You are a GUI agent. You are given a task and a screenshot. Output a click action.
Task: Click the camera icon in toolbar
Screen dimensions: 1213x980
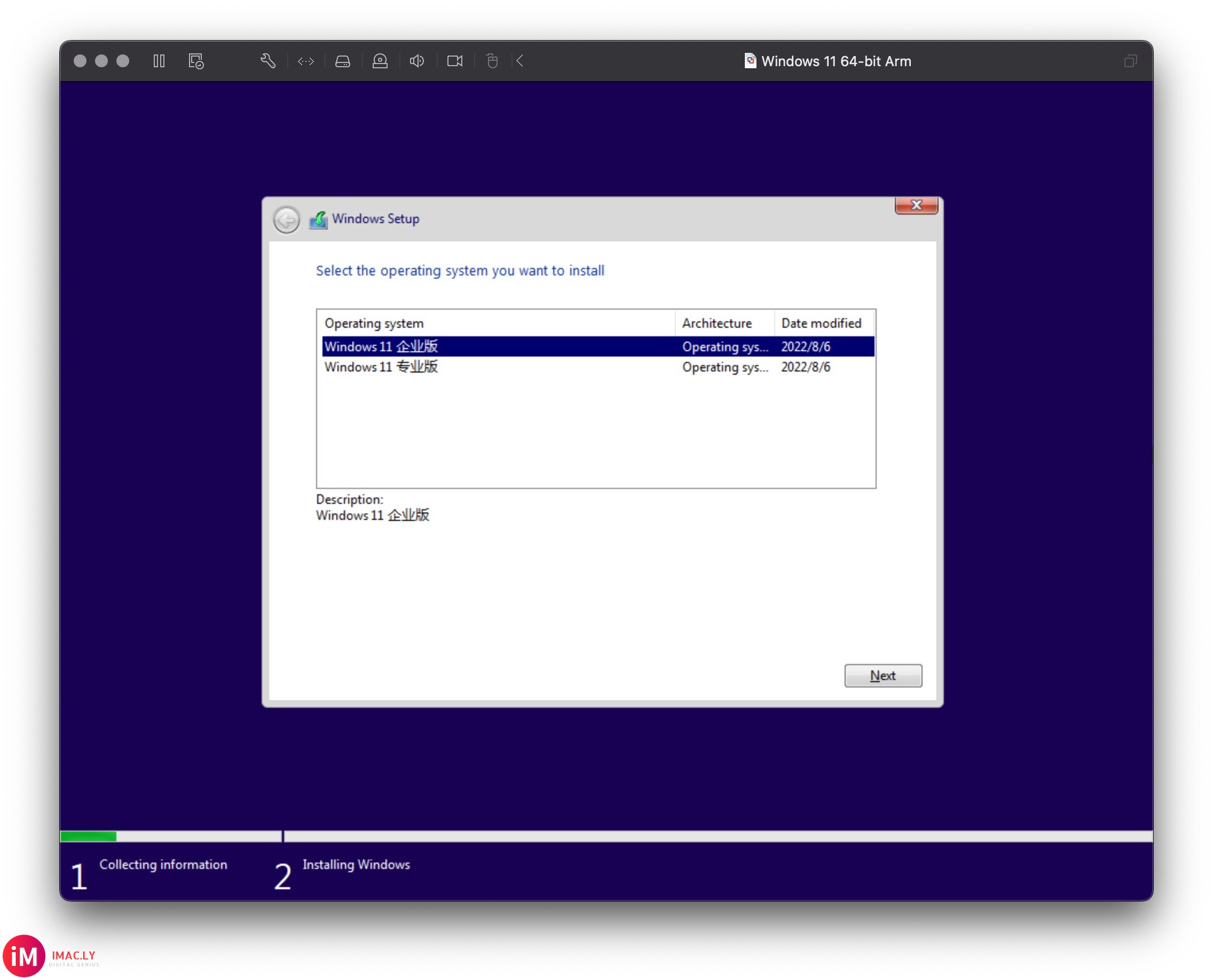[455, 61]
